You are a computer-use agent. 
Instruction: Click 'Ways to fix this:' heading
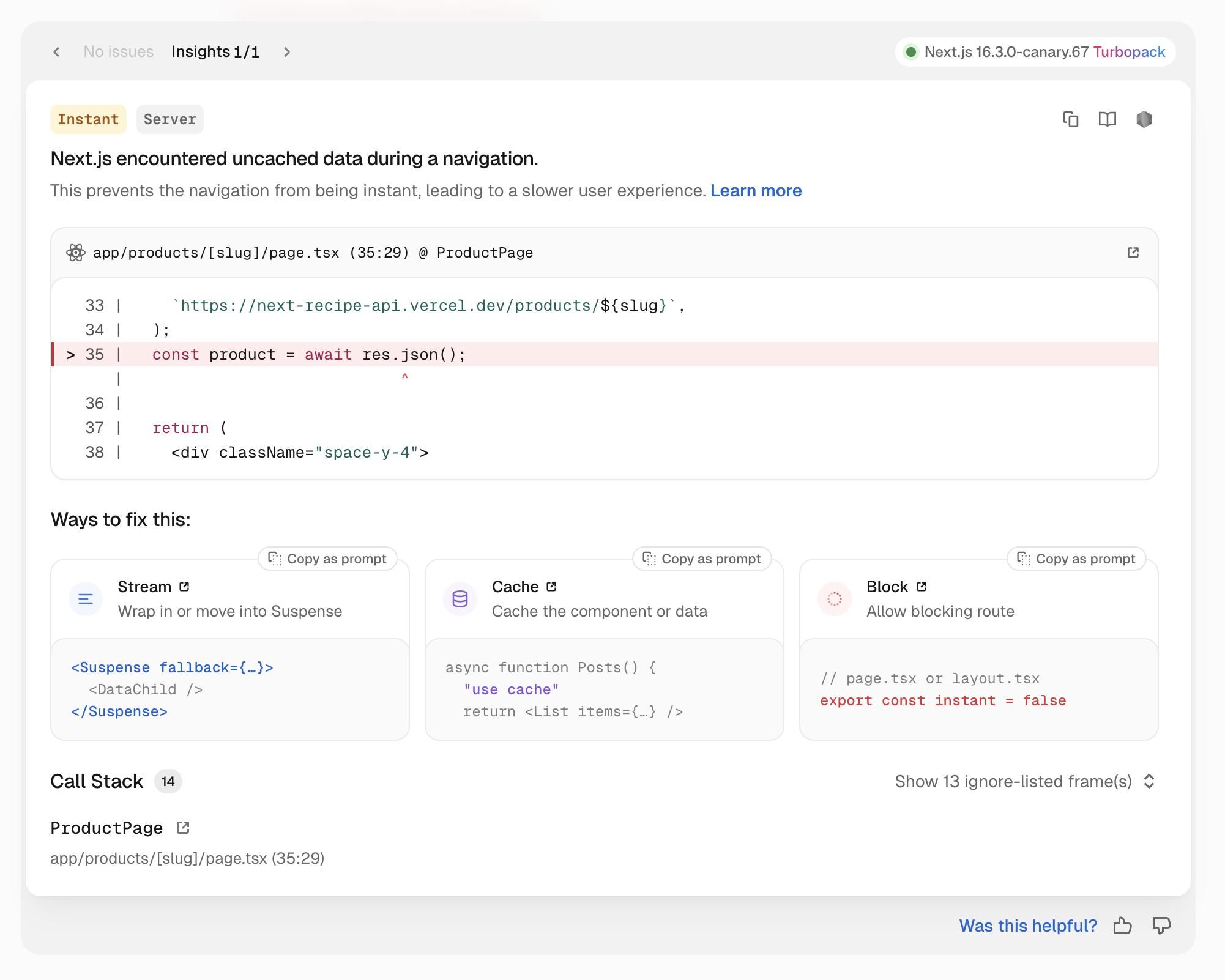121,519
